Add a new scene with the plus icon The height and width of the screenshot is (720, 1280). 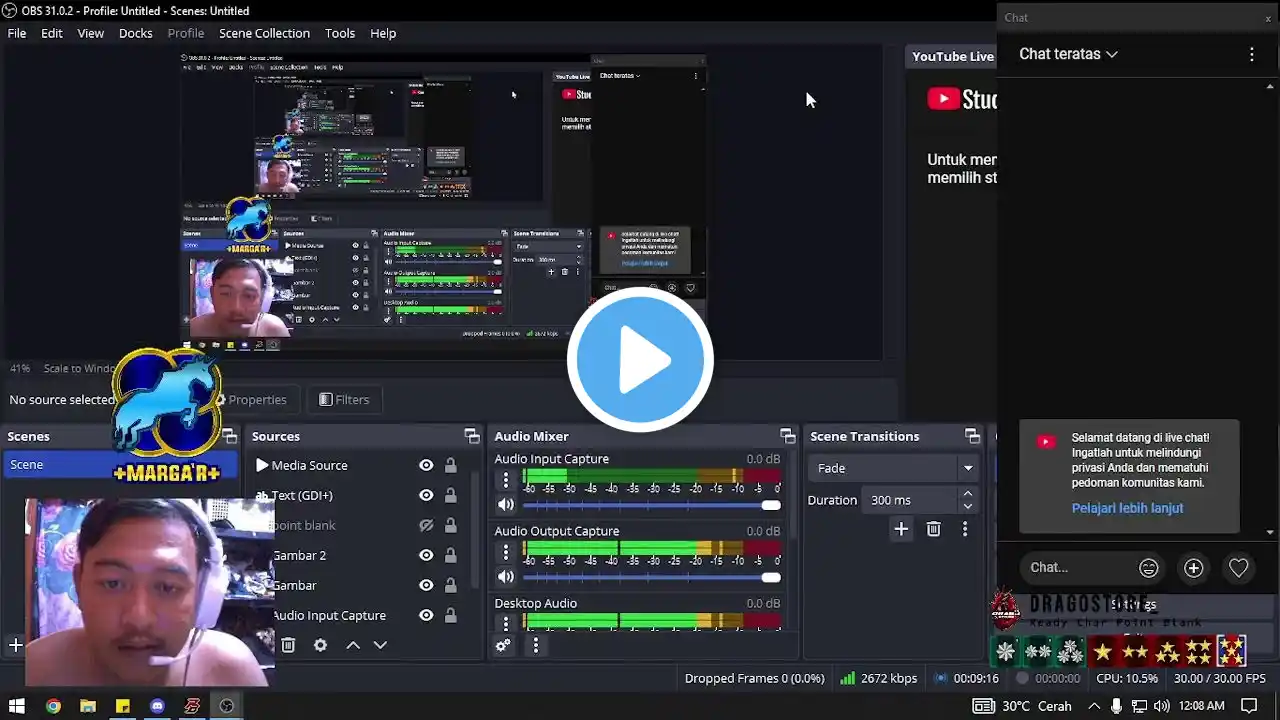pyautogui.click(x=16, y=645)
